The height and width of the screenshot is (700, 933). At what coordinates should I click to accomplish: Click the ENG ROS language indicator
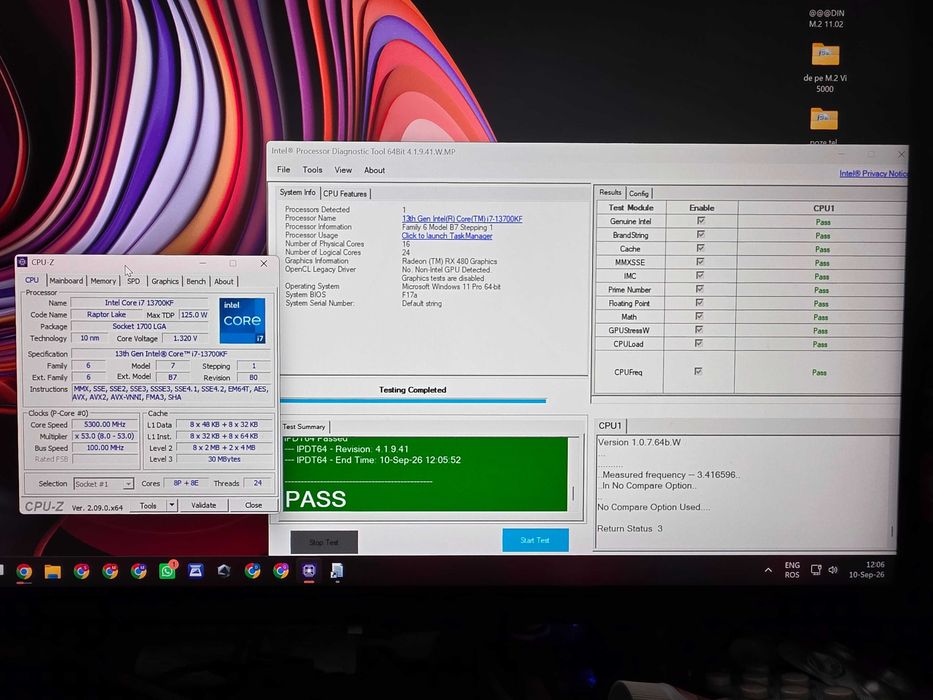[x=792, y=570]
